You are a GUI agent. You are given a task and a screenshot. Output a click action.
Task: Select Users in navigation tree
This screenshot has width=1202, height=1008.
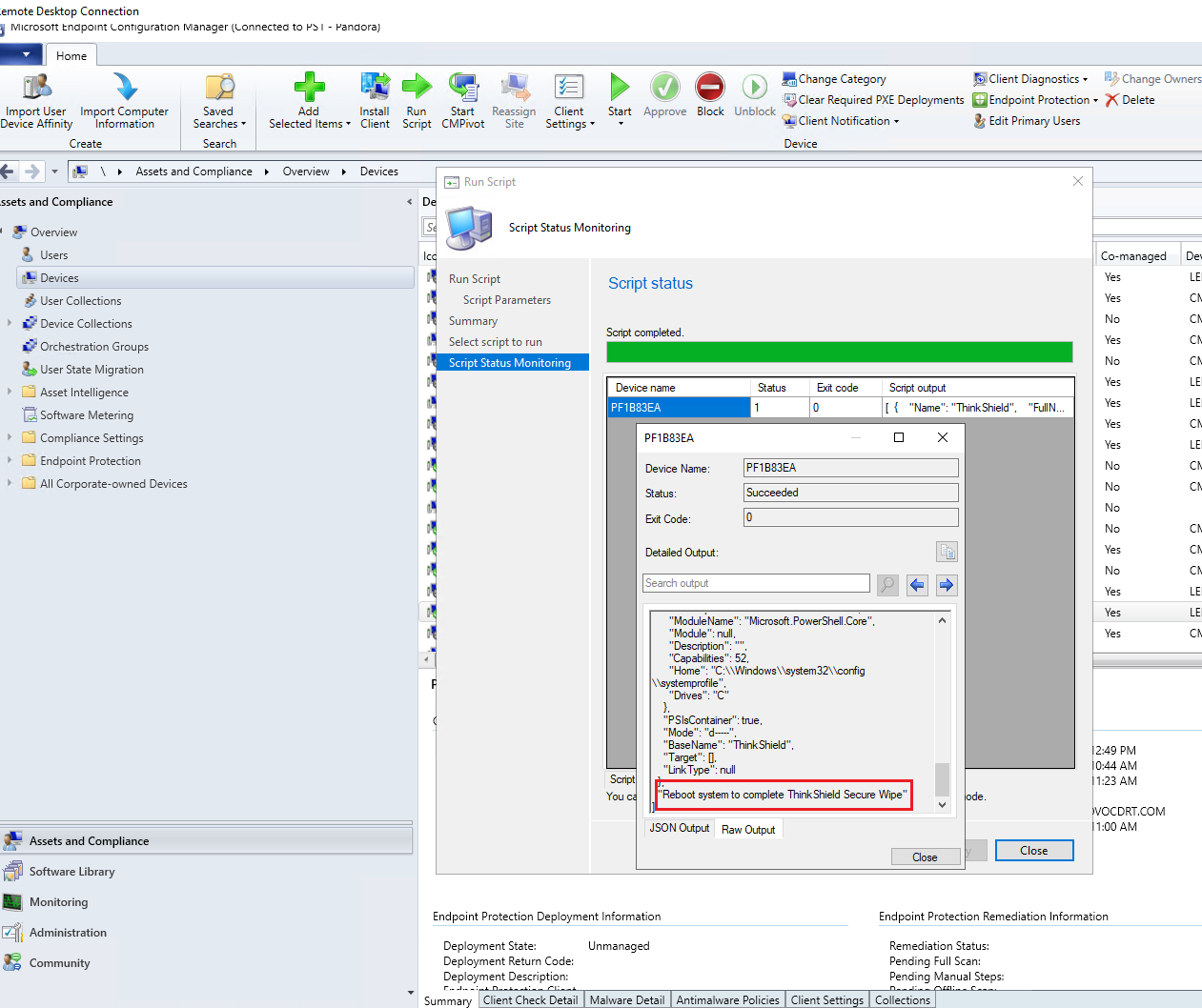[x=54, y=255]
